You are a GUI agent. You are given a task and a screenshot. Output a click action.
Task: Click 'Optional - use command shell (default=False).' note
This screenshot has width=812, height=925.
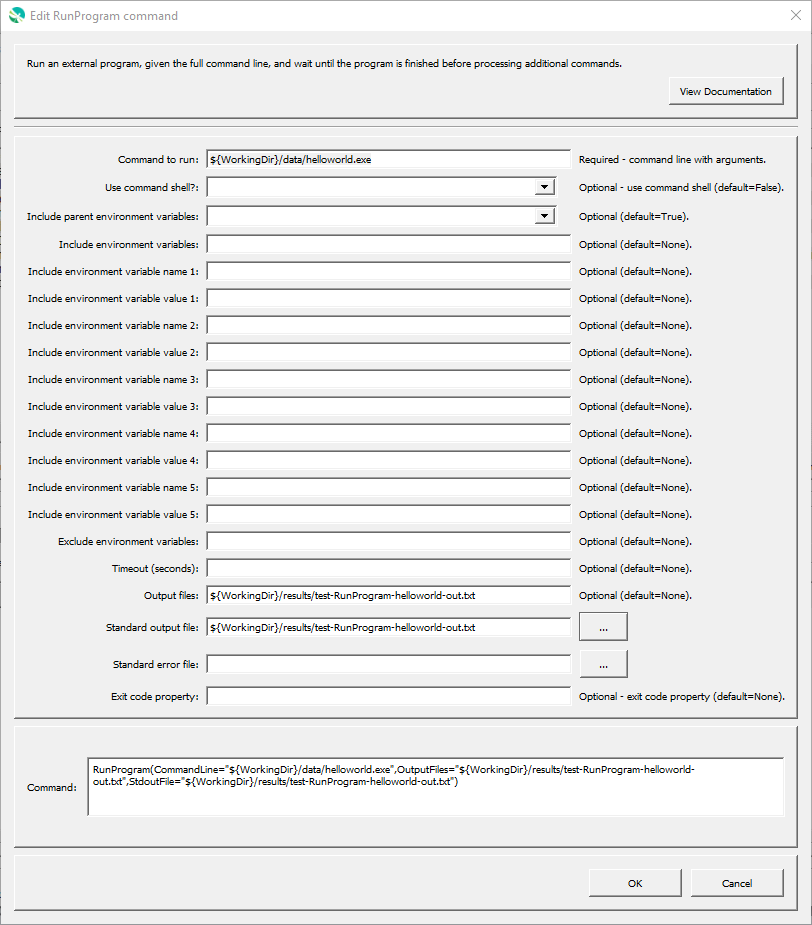click(x=681, y=187)
